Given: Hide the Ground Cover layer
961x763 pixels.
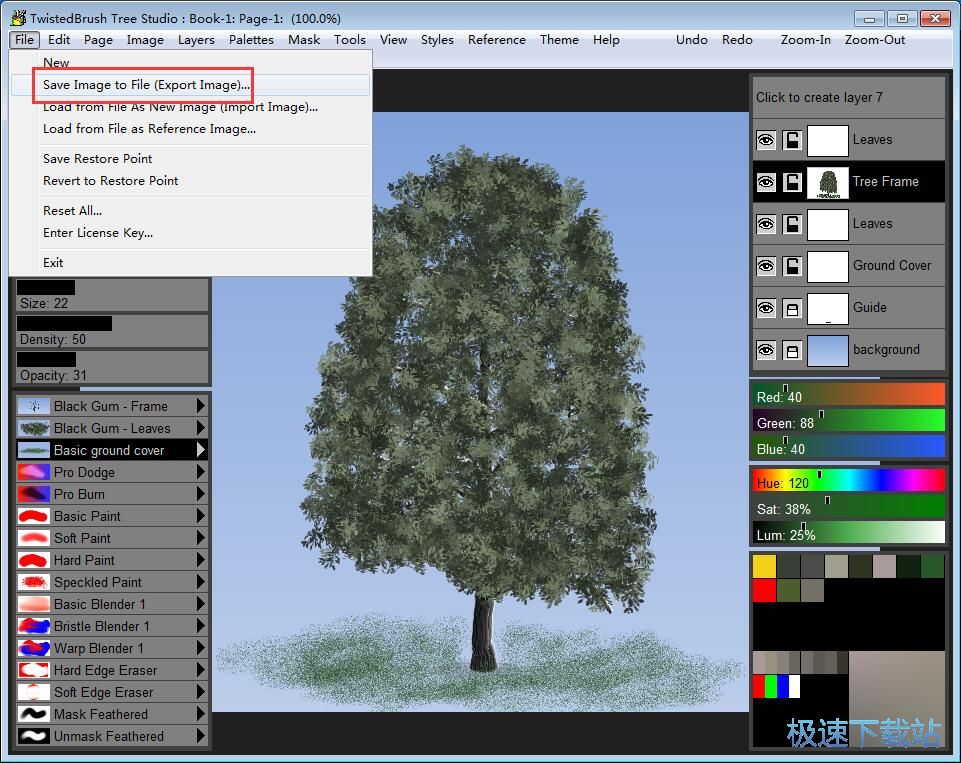Looking at the screenshot, I should tap(766, 266).
